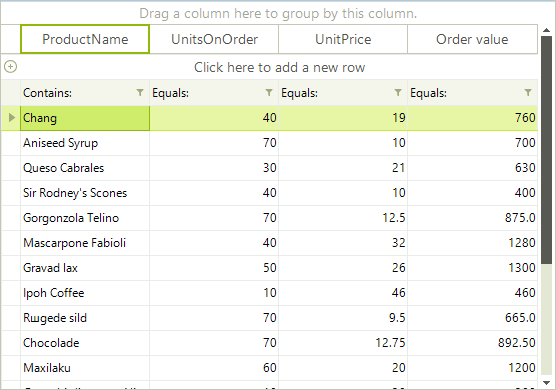The height and width of the screenshot is (390, 556).
Task: Click UnitPrice 46 in Ipoh Coffee row
Action: pos(343,293)
